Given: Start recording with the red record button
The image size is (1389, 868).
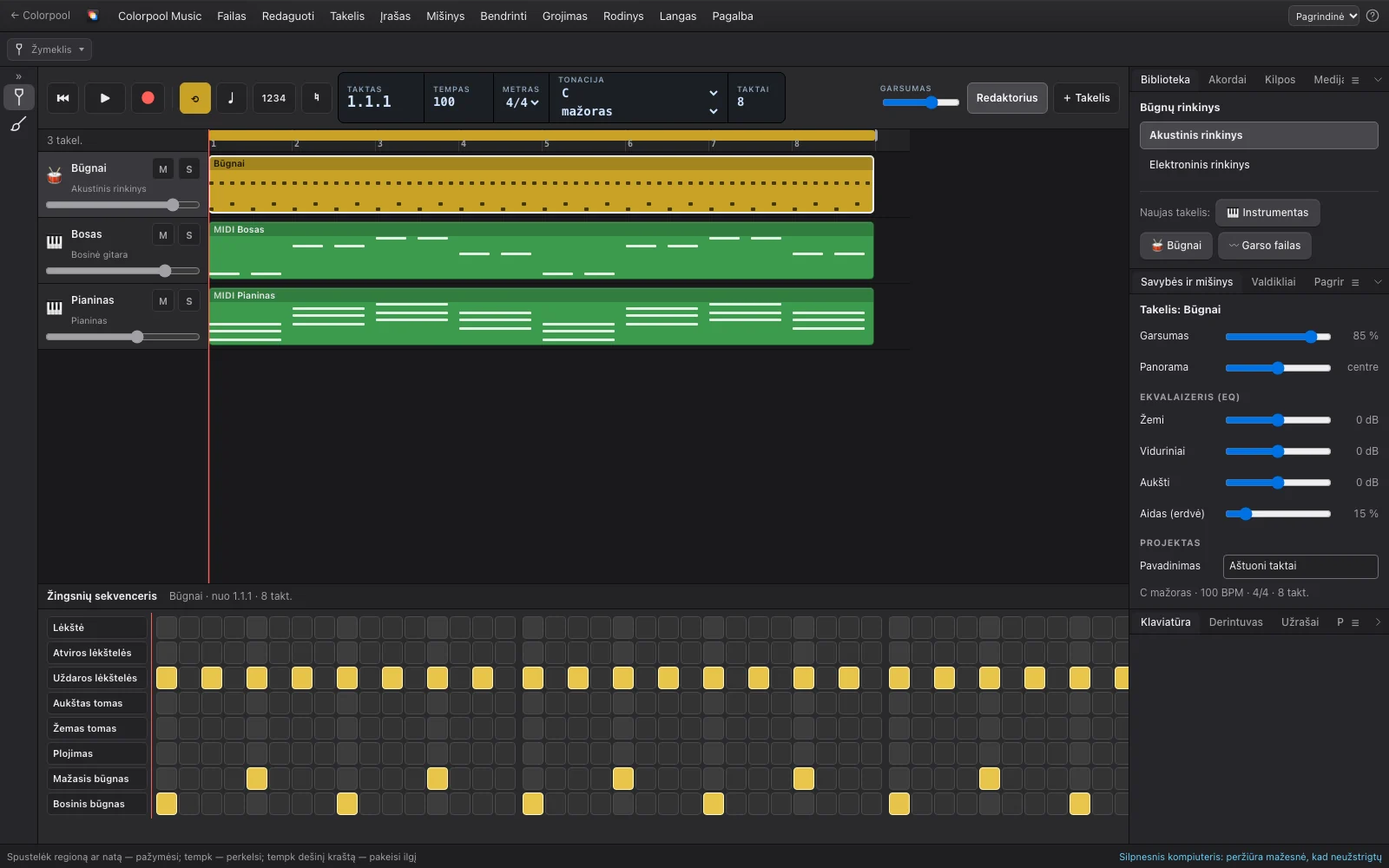Looking at the screenshot, I should [148, 98].
